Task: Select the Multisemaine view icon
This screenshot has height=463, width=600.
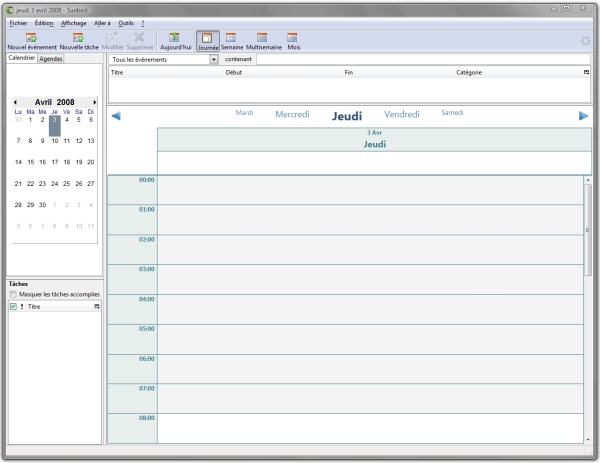Action: [x=262, y=37]
